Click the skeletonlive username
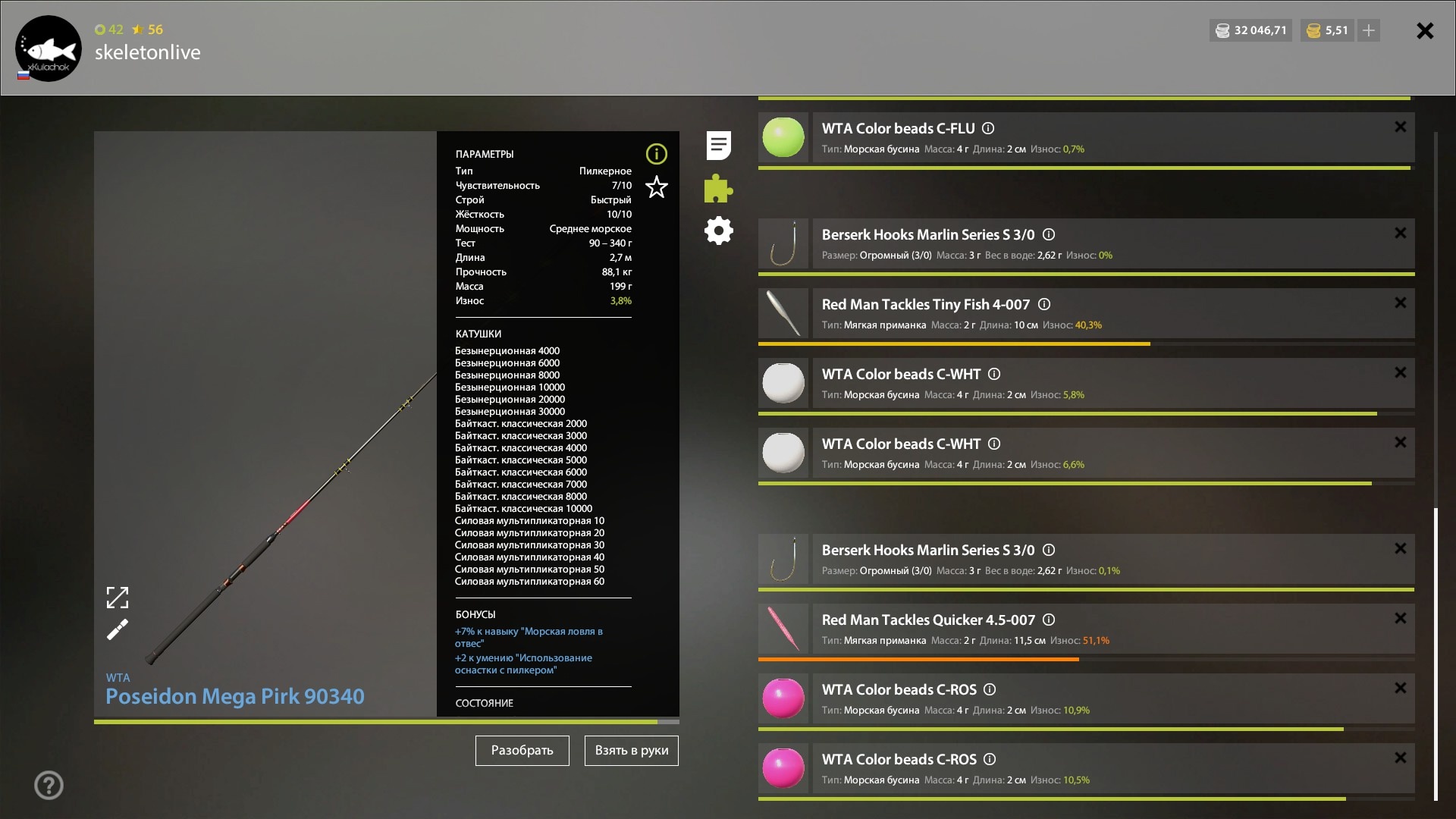This screenshot has width=1456, height=819. pos(148,52)
